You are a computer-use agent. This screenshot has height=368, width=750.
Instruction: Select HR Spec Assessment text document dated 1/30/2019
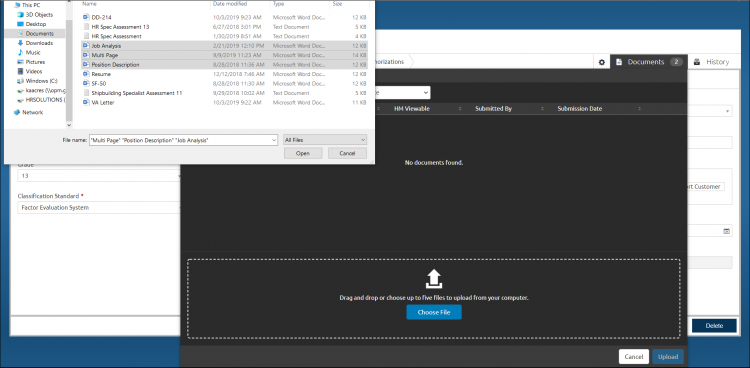225,36
